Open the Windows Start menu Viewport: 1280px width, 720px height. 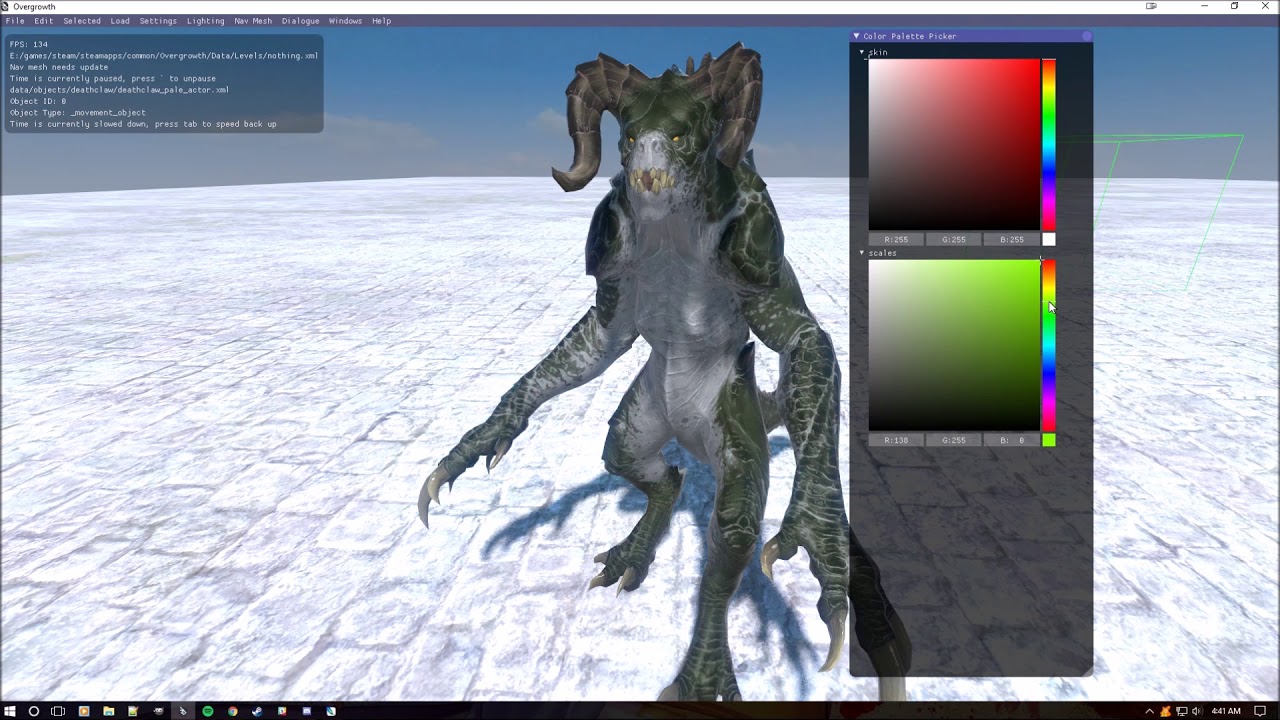10,711
